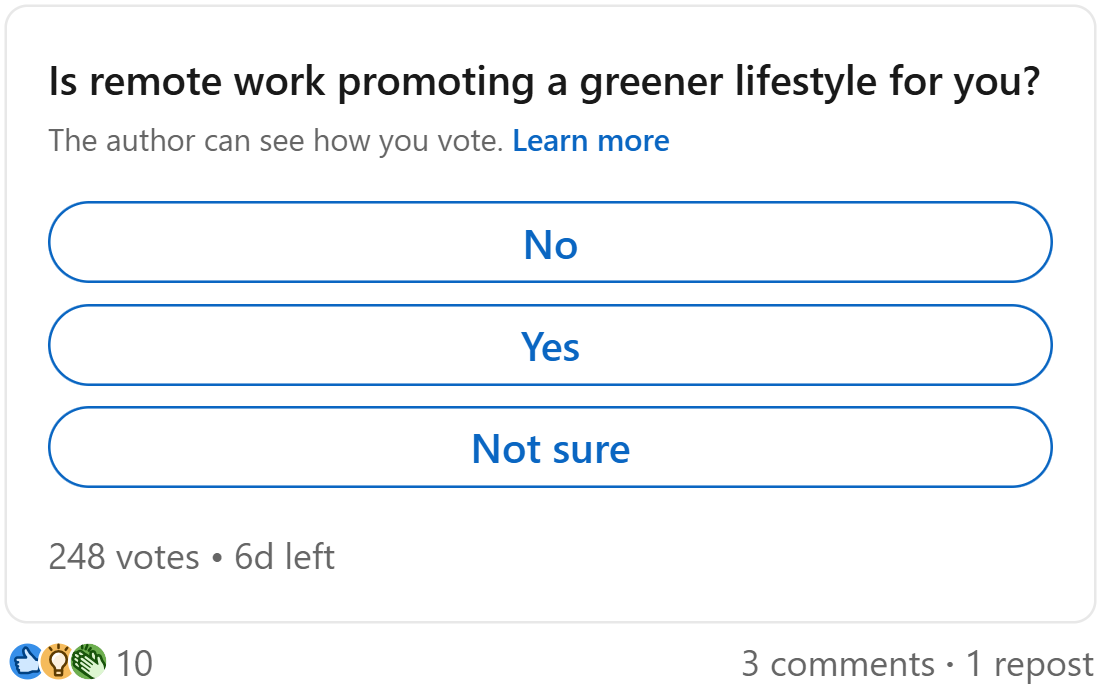Click the Insightful lightbulb reaction icon
1099x690 pixels.
(57, 662)
